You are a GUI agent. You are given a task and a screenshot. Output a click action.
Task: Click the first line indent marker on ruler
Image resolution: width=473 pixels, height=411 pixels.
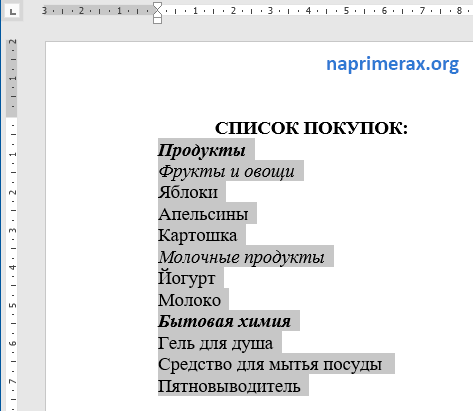(158, 5)
